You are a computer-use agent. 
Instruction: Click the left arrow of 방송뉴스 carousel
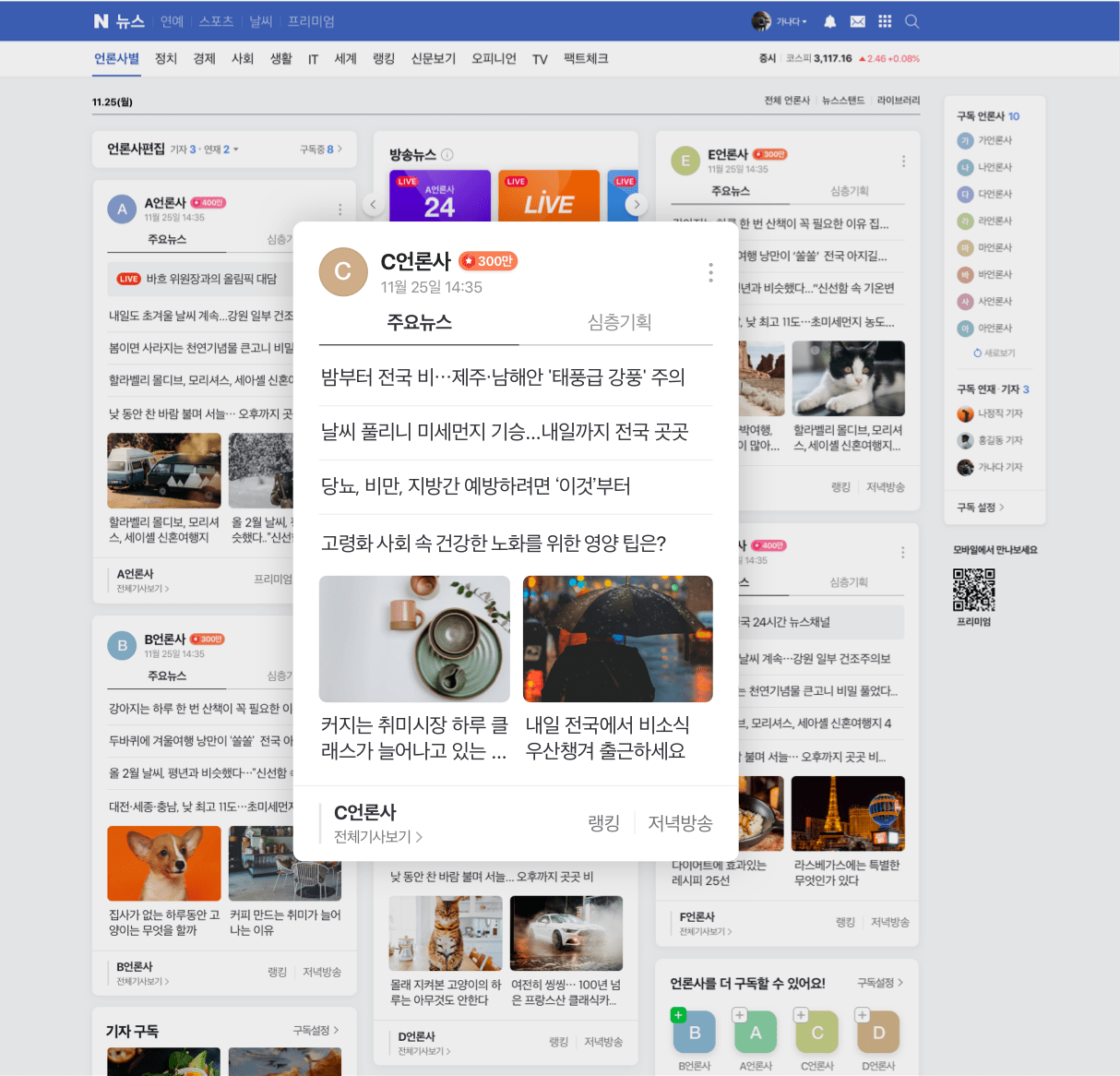point(373,205)
